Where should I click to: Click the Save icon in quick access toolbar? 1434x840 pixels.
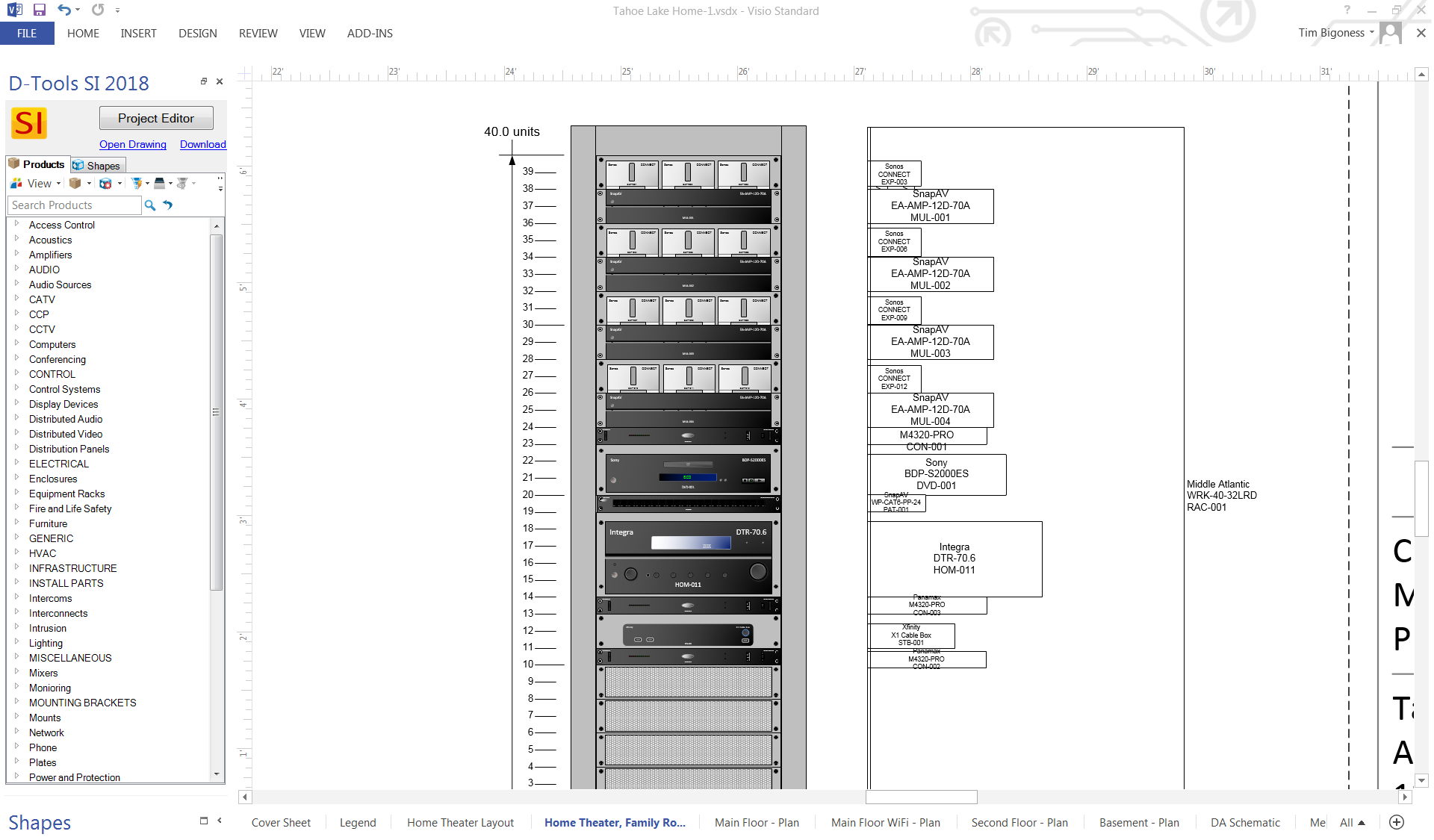click(x=40, y=10)
